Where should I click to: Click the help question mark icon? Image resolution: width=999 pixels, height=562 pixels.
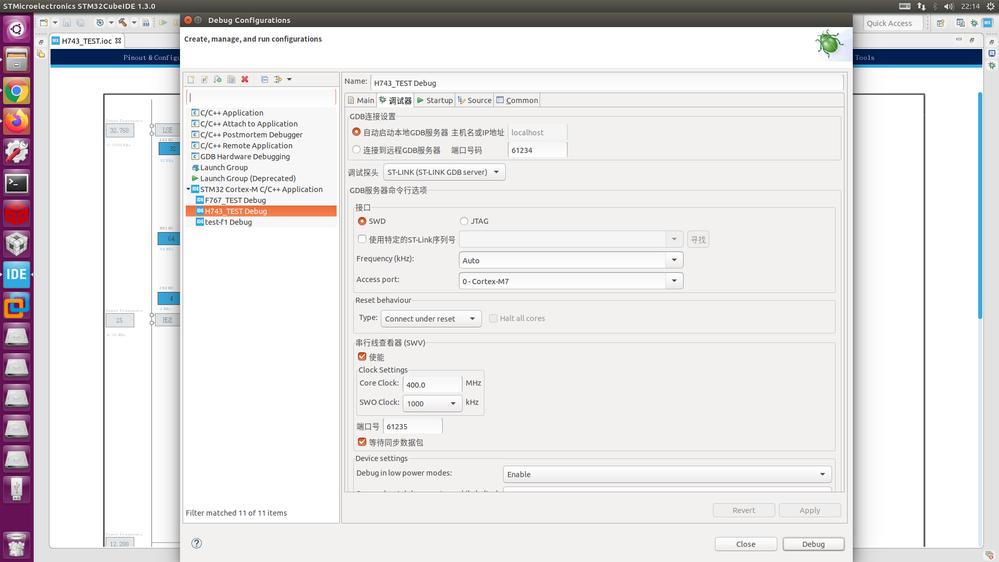[197, 544]
